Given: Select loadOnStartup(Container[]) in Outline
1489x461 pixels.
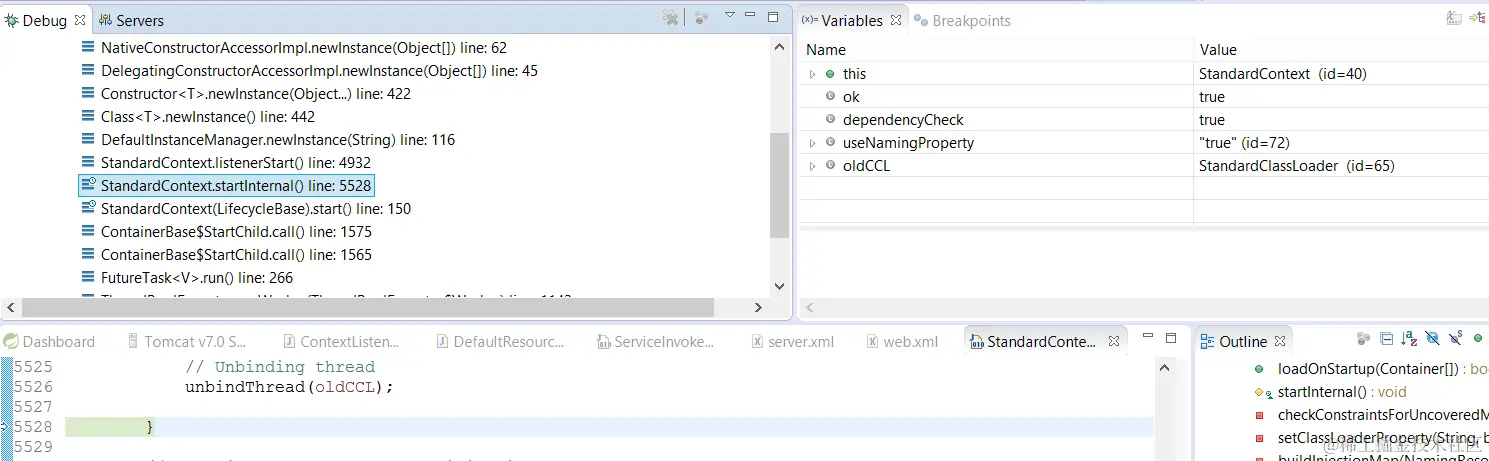Looking at the screenshot, I should click(x=1372, y=369).
